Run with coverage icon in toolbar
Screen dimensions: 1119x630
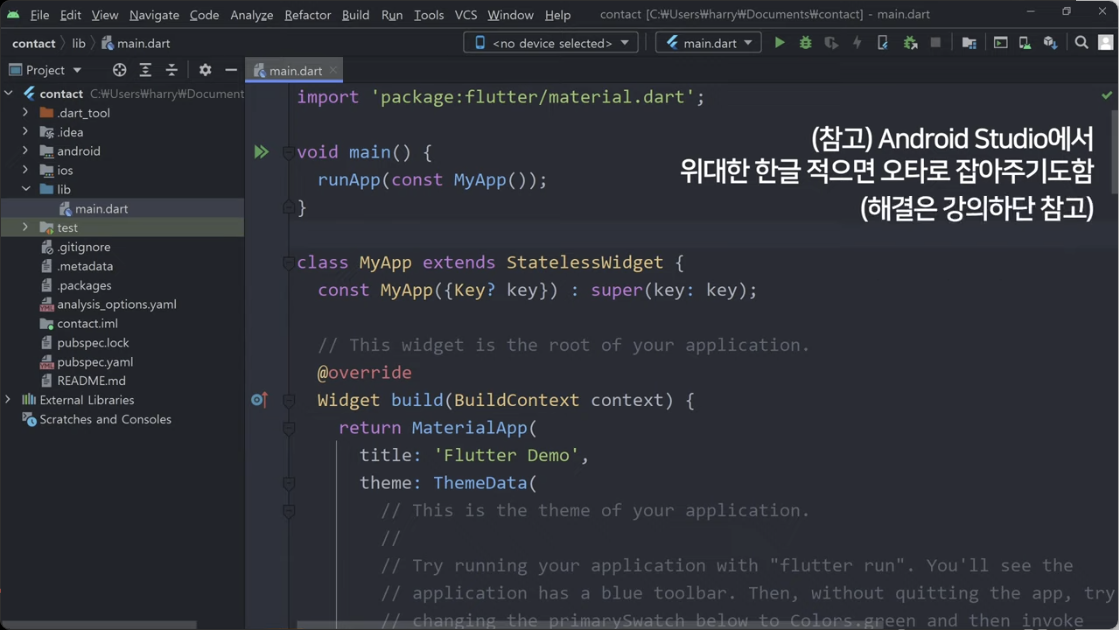click(831, 43)
